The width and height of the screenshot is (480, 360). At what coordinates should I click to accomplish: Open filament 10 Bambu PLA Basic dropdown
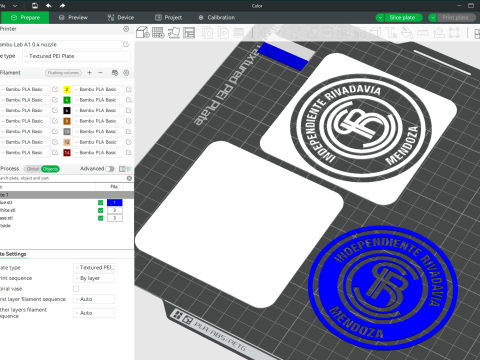pos(98,131)
